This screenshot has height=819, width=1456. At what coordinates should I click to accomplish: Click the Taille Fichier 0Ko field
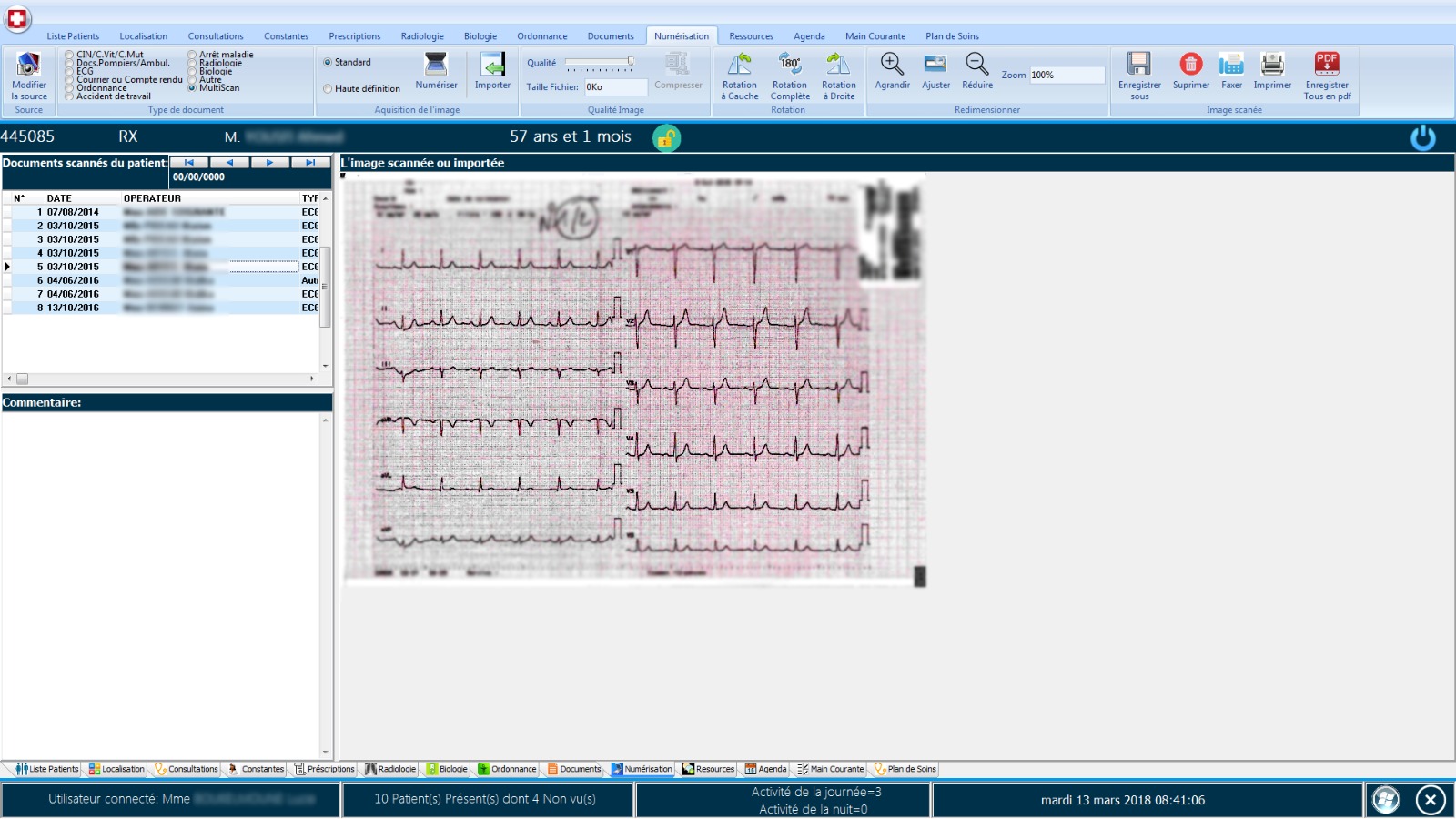click(x=615, y=87)
